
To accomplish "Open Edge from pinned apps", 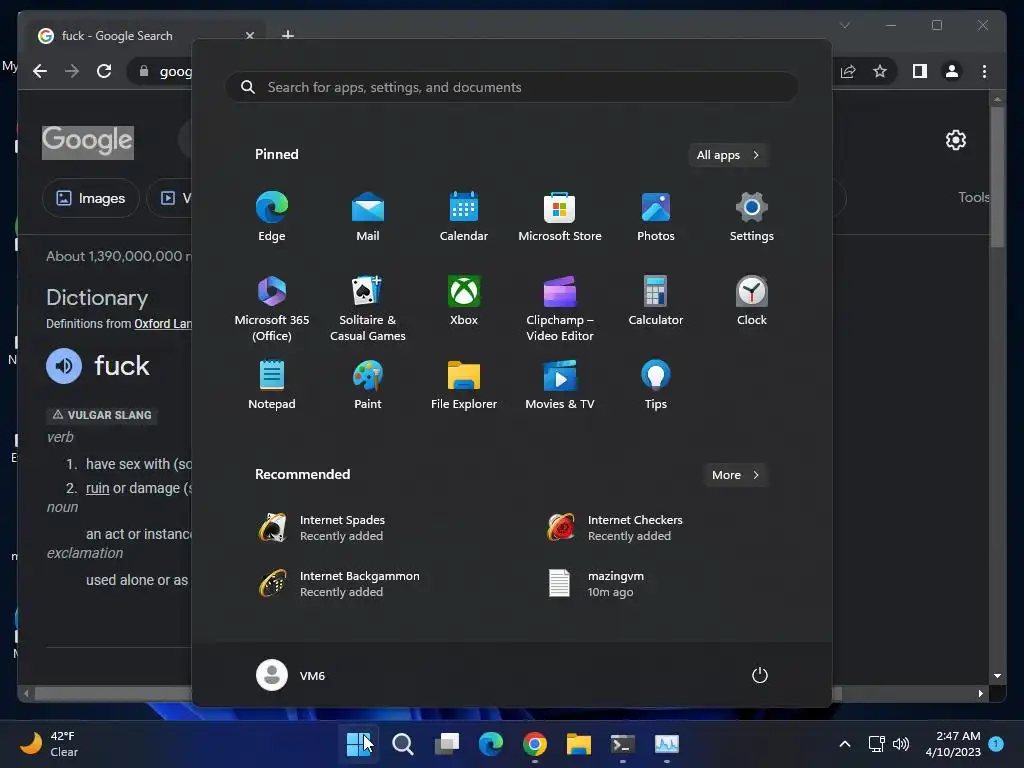I will (272, 217).
